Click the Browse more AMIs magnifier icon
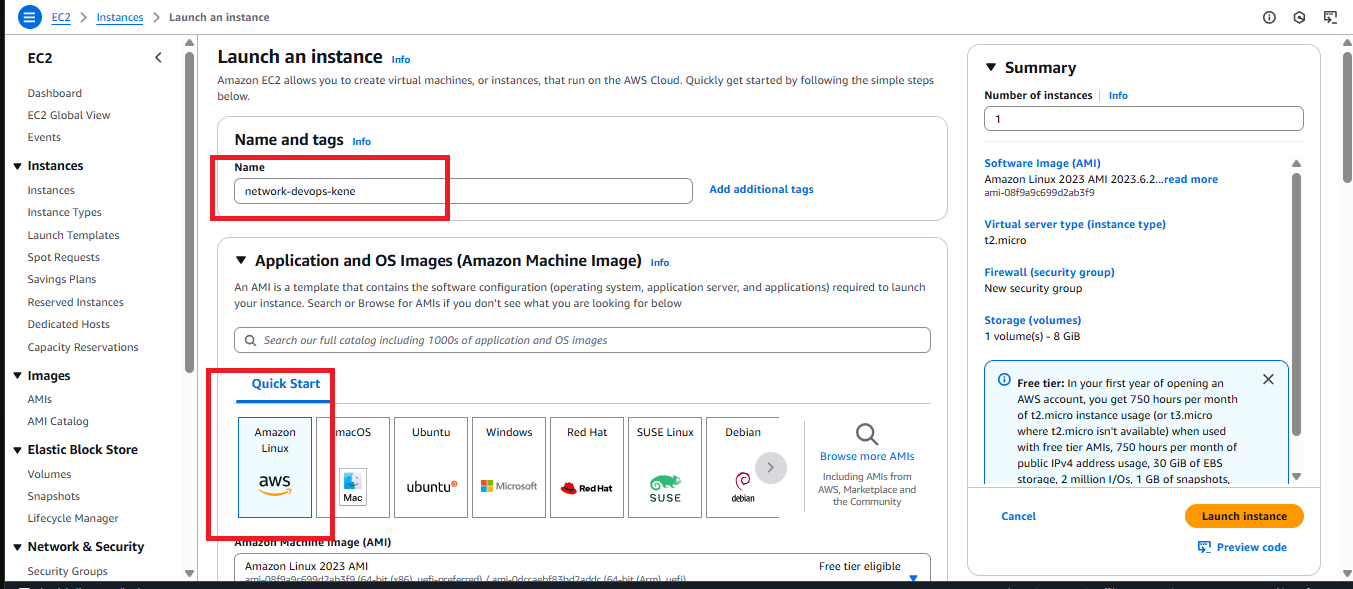Screen dimensions: 1353x589 867,434
